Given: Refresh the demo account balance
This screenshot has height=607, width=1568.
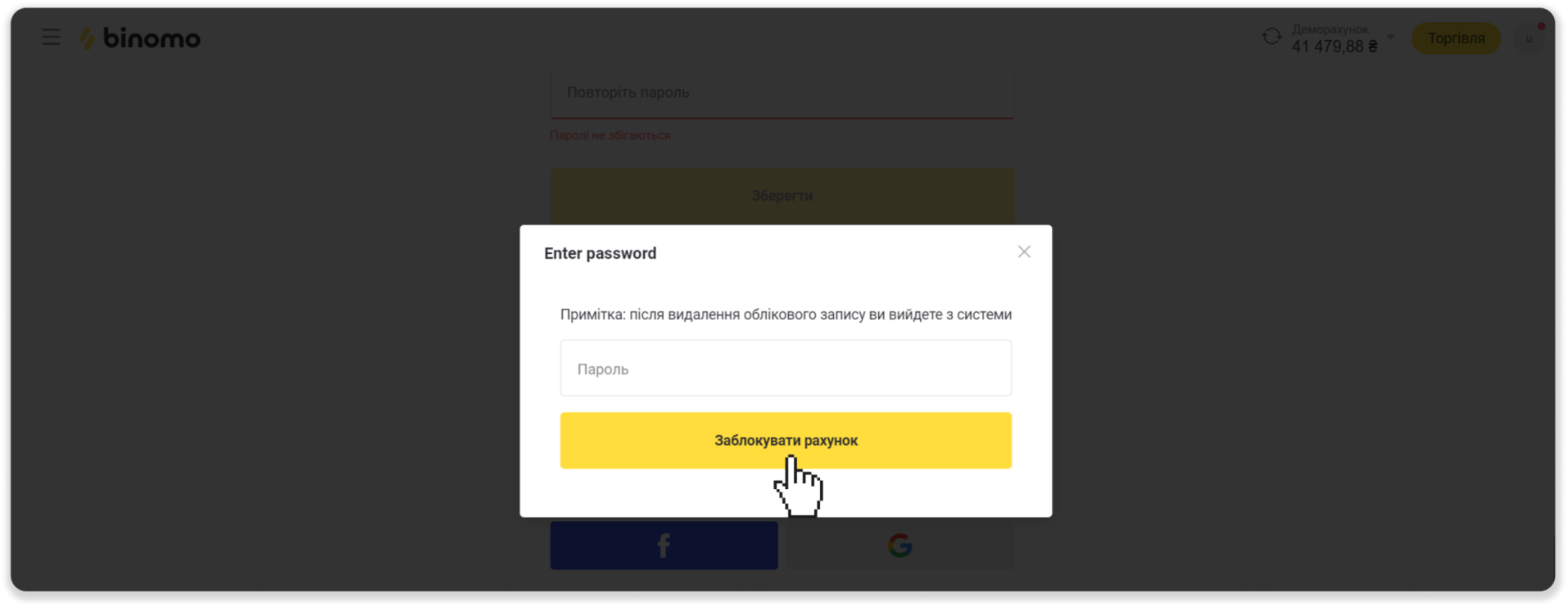Looking at the screenshot, I should [x=1272, y=37].
